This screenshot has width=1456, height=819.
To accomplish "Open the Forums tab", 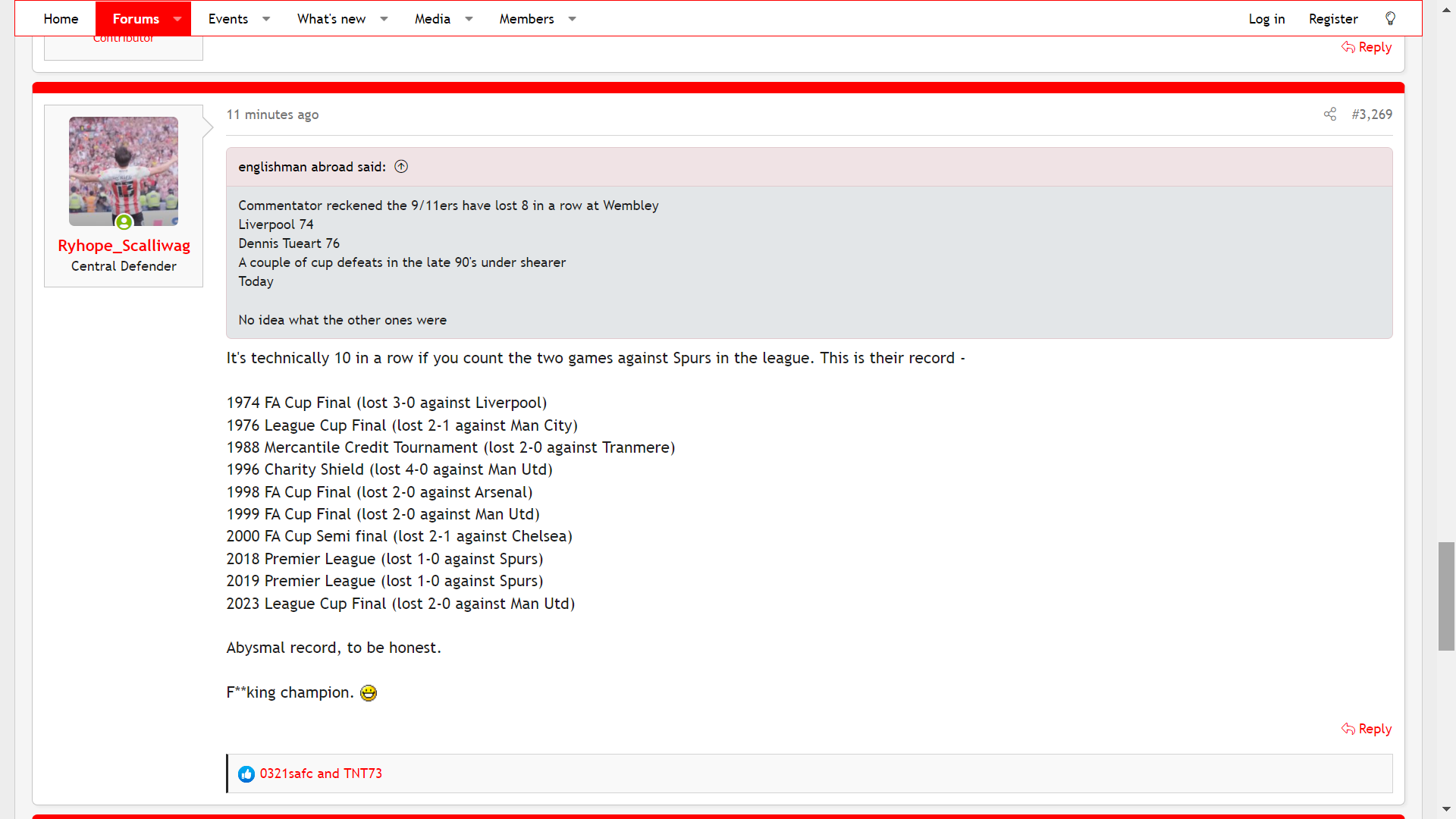I will click(x=136, y=18).
